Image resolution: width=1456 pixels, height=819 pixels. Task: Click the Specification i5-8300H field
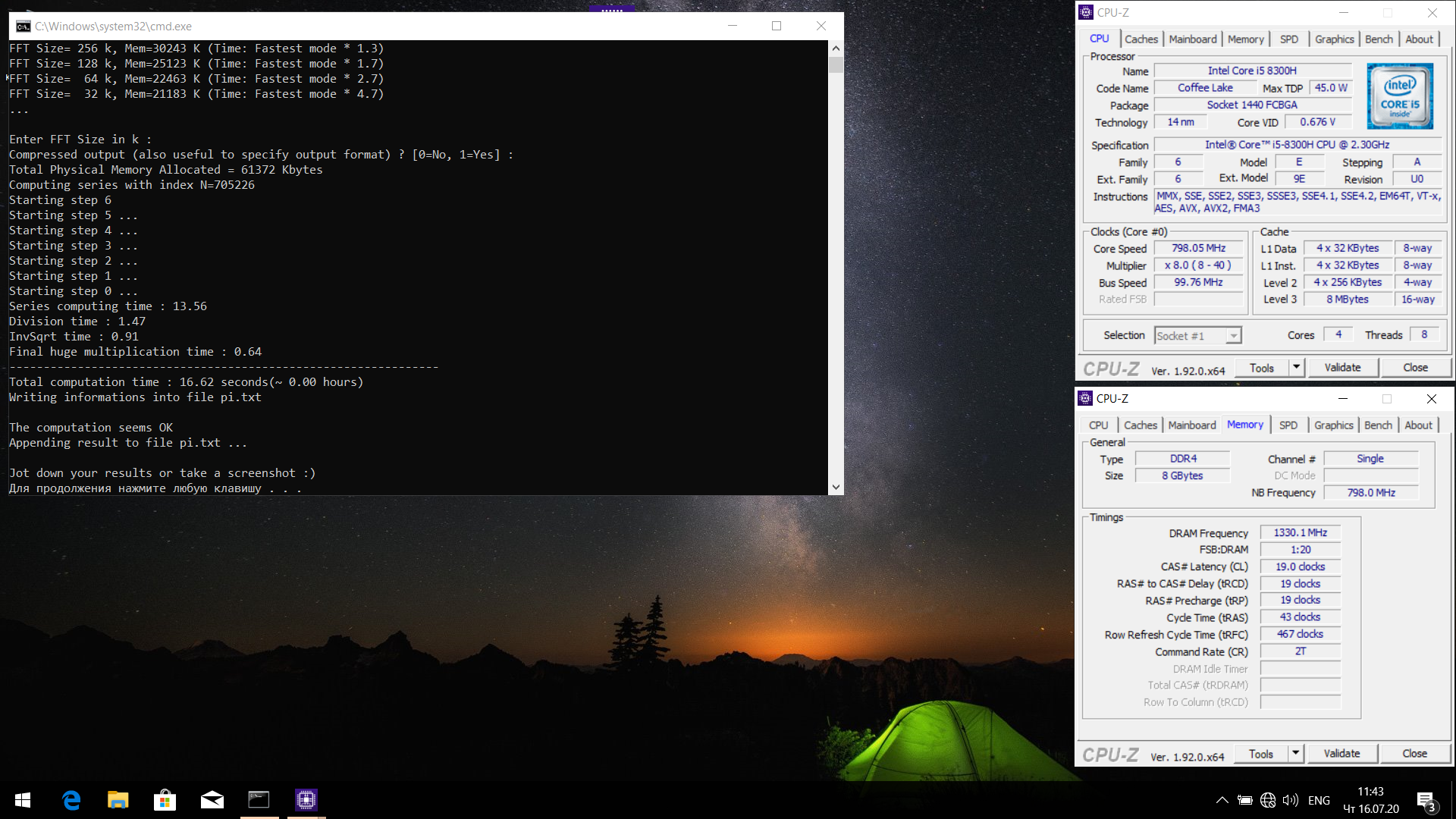1297,144
